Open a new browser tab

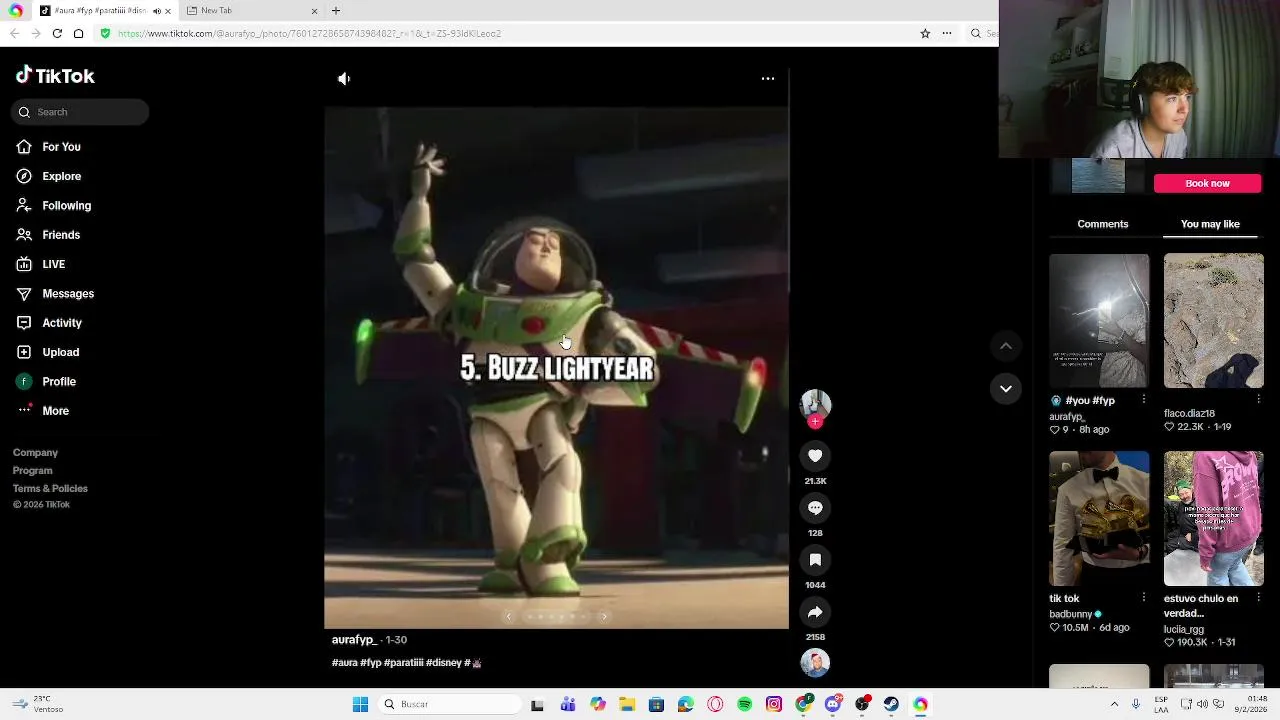[336, 11]
